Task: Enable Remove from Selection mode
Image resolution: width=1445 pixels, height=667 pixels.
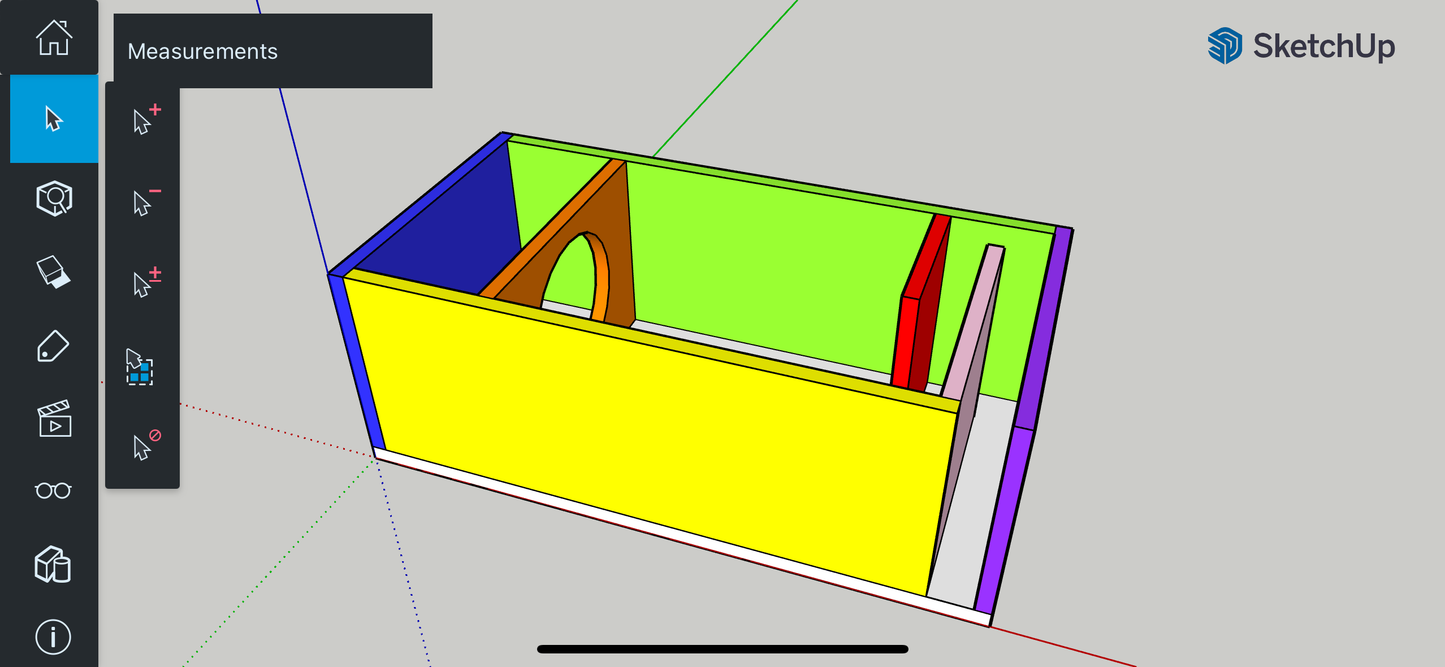Action: [x=142, y=201]
